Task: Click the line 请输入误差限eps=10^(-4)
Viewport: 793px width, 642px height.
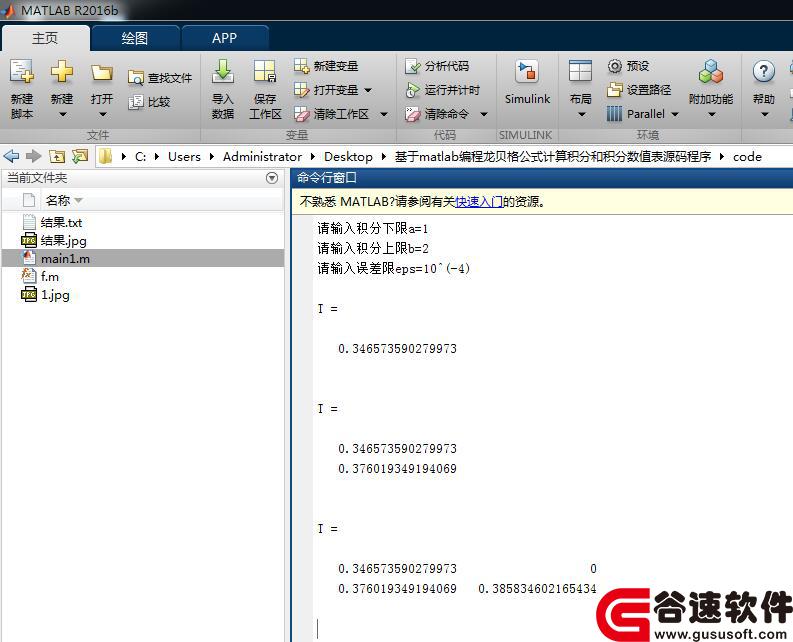Action: [393, 268]
